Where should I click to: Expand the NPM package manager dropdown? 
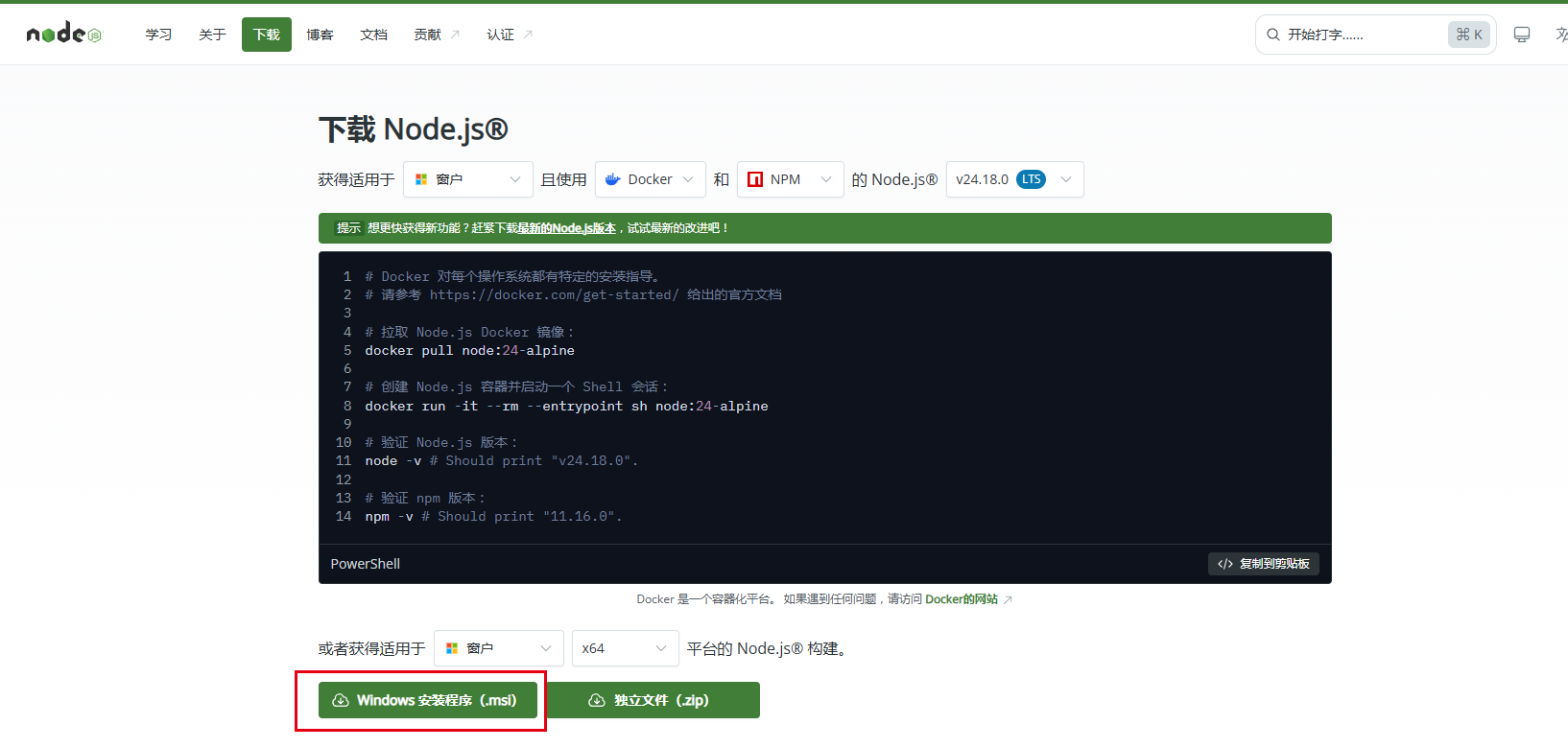[x=791, y=179]
